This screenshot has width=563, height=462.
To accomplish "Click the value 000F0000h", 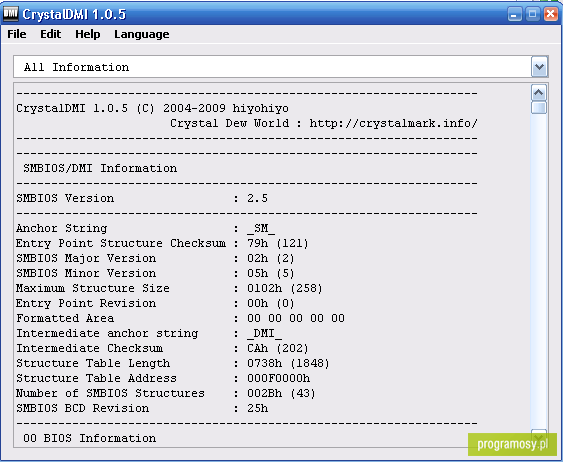I will pos(279,378).
